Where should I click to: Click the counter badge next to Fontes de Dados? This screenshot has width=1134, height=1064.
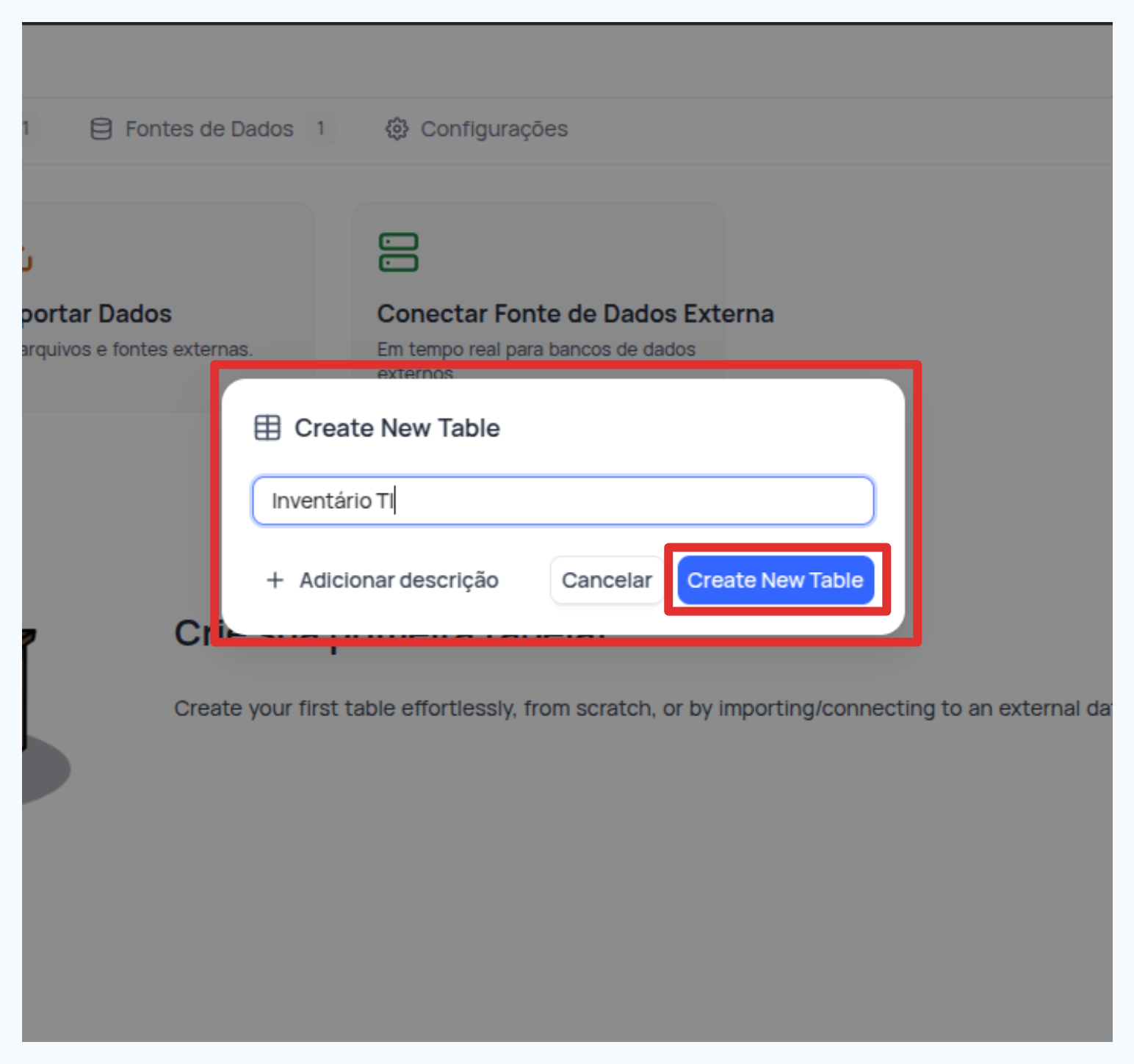tap(321, 129)
